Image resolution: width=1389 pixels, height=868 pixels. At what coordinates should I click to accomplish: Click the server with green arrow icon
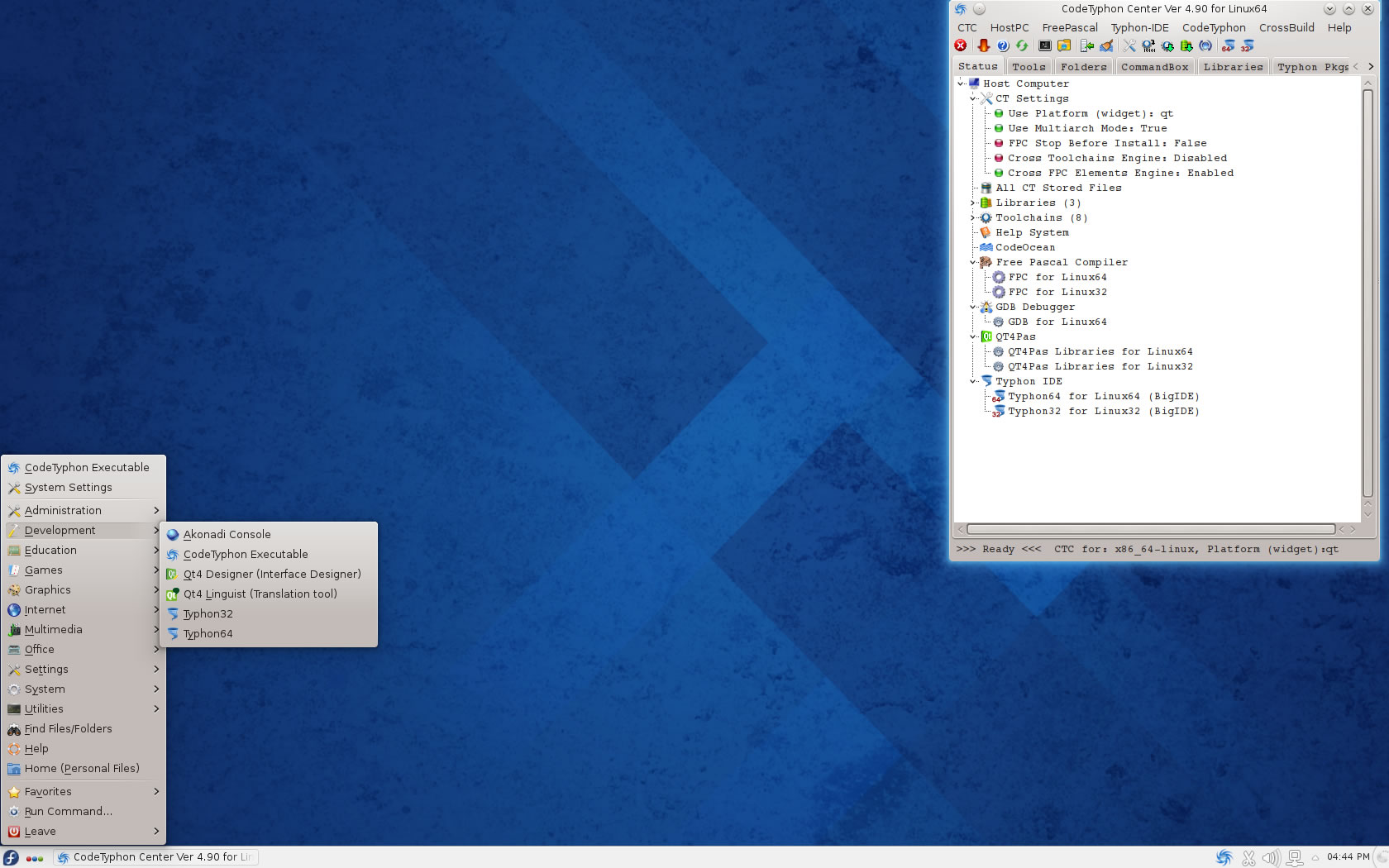(x=1087, y=45)
